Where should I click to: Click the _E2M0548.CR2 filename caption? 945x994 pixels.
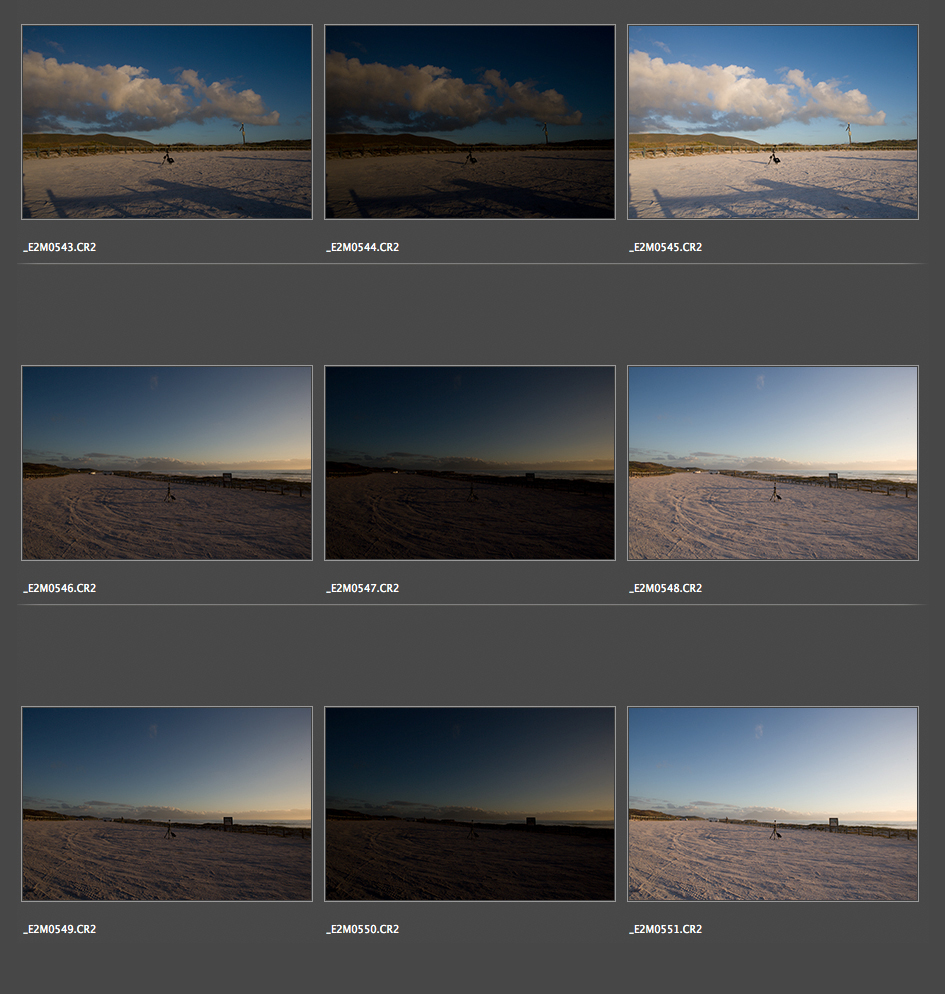click(665, 588)
